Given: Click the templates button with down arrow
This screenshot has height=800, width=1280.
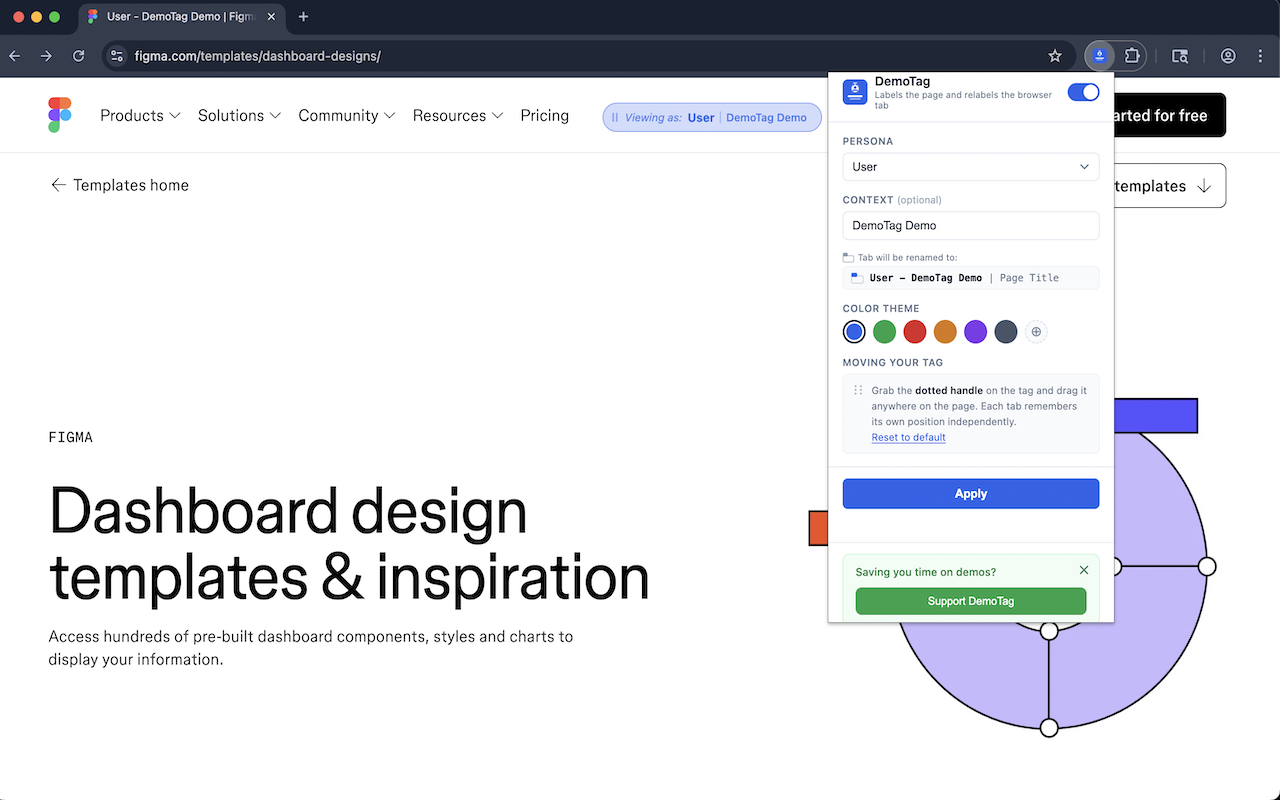Looking at the screenshot, I should tap(1169, 186).
